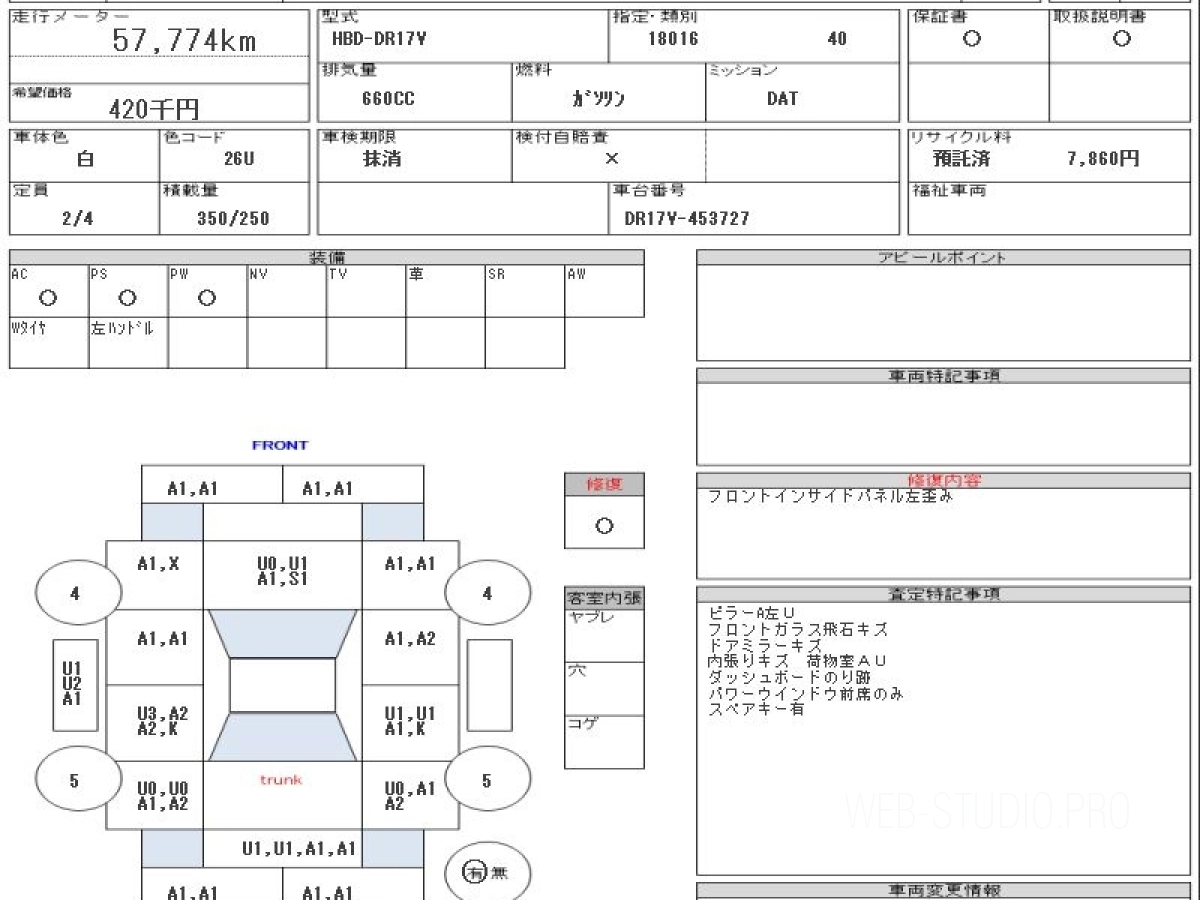The image size is (1200, 900).
Task: Click the load capacity 350/250
Action: click(x=233, y=218)
